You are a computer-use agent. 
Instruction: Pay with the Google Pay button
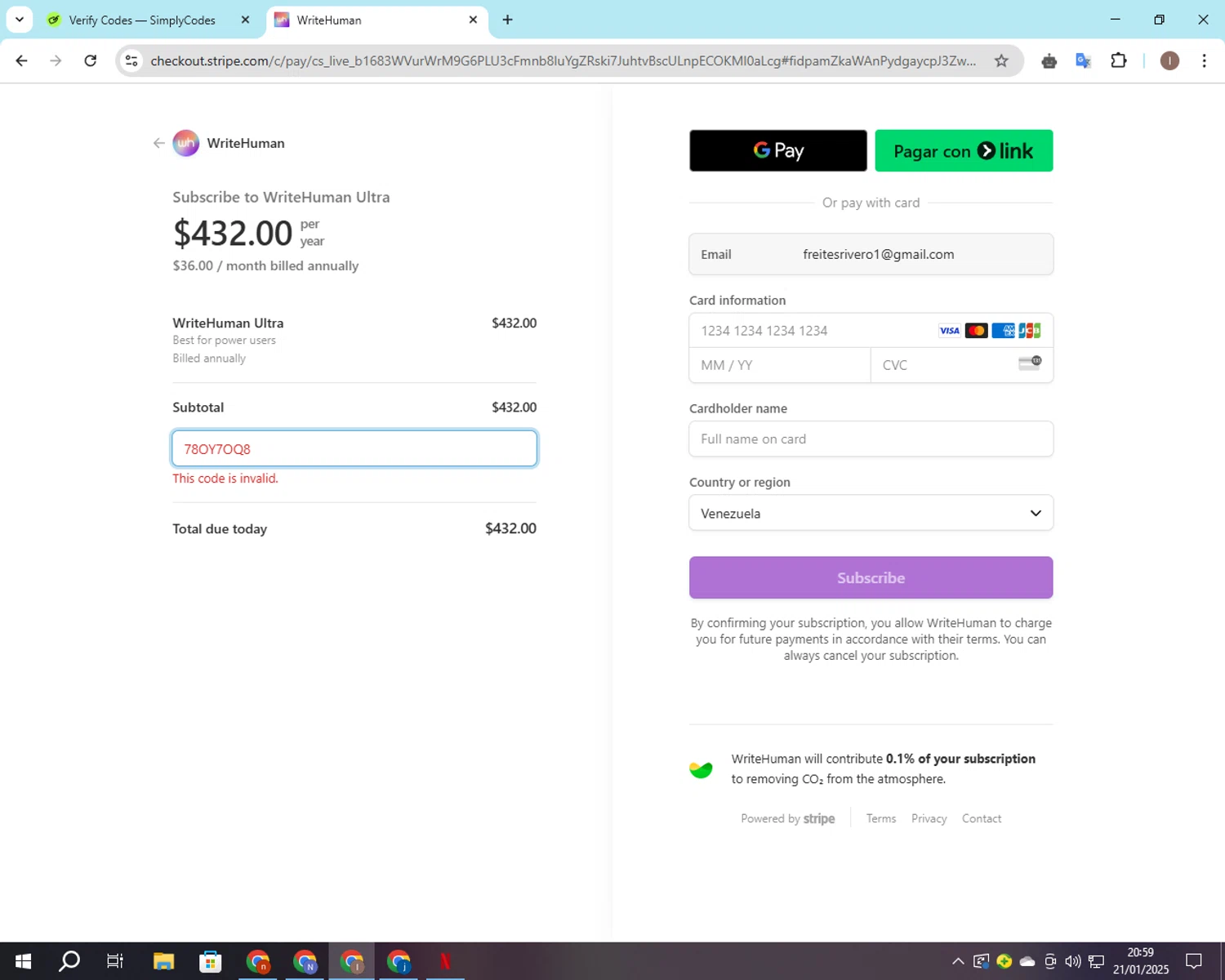777,150
